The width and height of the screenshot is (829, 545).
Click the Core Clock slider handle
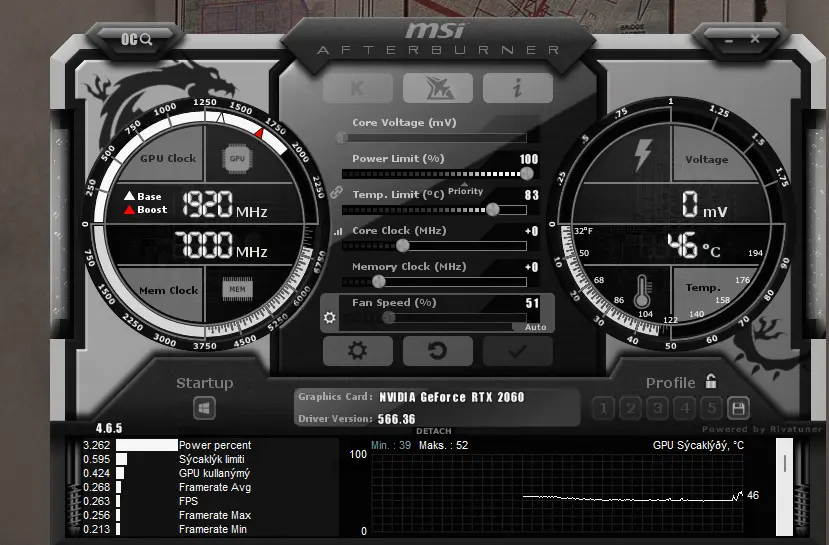pyautogui.click(x=402, y=245)
